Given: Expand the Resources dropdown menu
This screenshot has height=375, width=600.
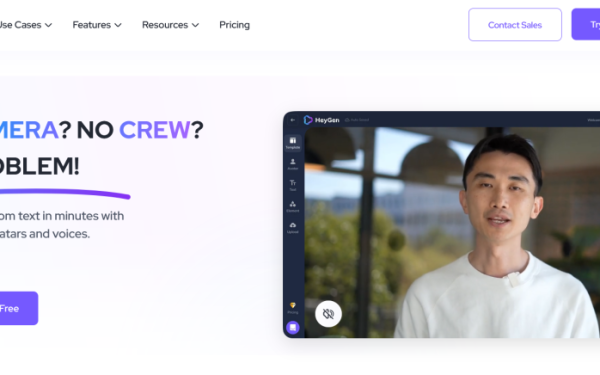Looking at the screenshot, I should (171, 25).
